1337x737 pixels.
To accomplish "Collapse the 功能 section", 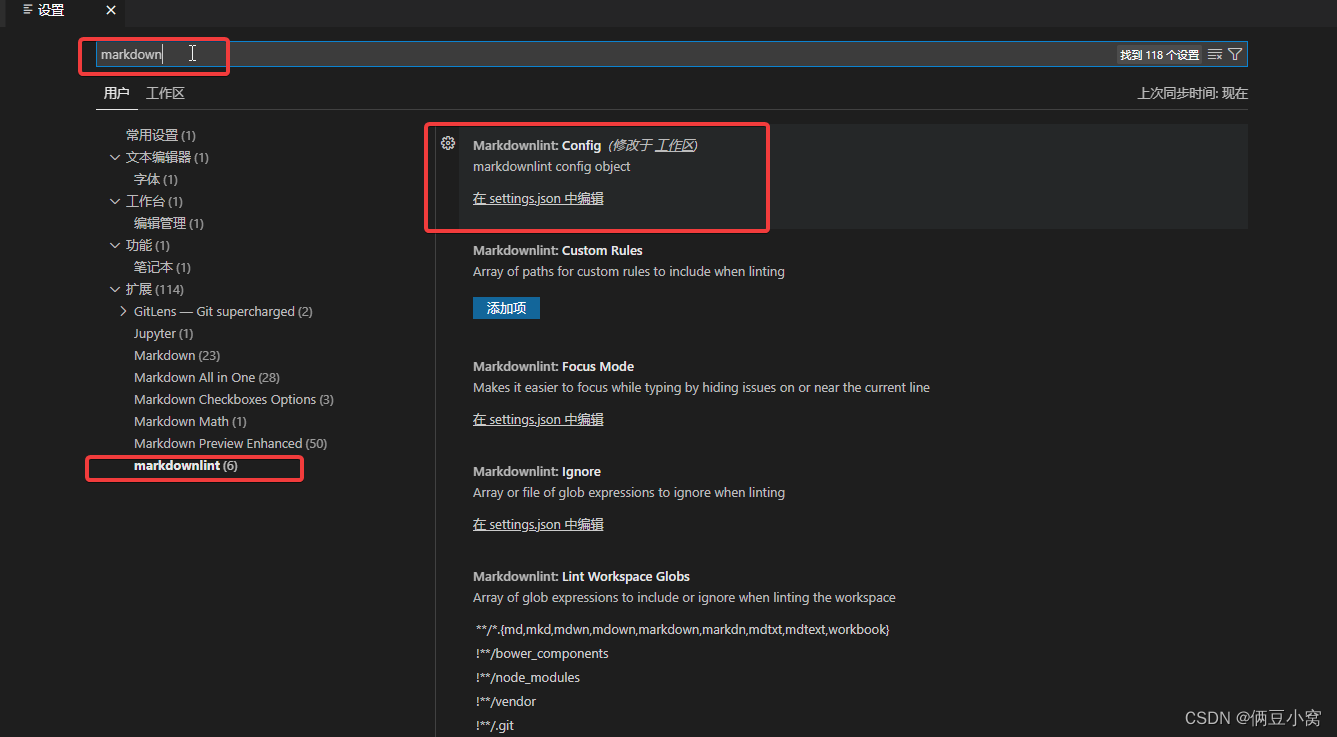I will (x=115, y=244).
